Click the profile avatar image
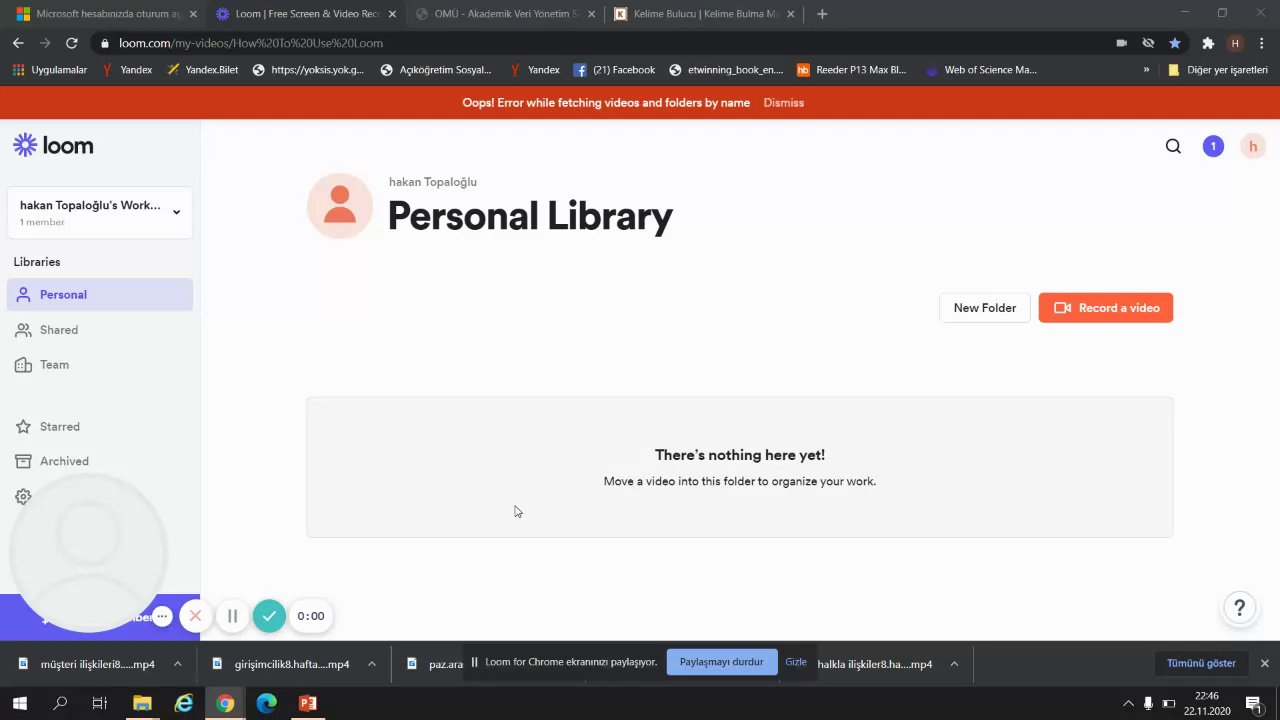Viewport: 1280px width, 720px height. pyautogui.click(x=340, y=205)
